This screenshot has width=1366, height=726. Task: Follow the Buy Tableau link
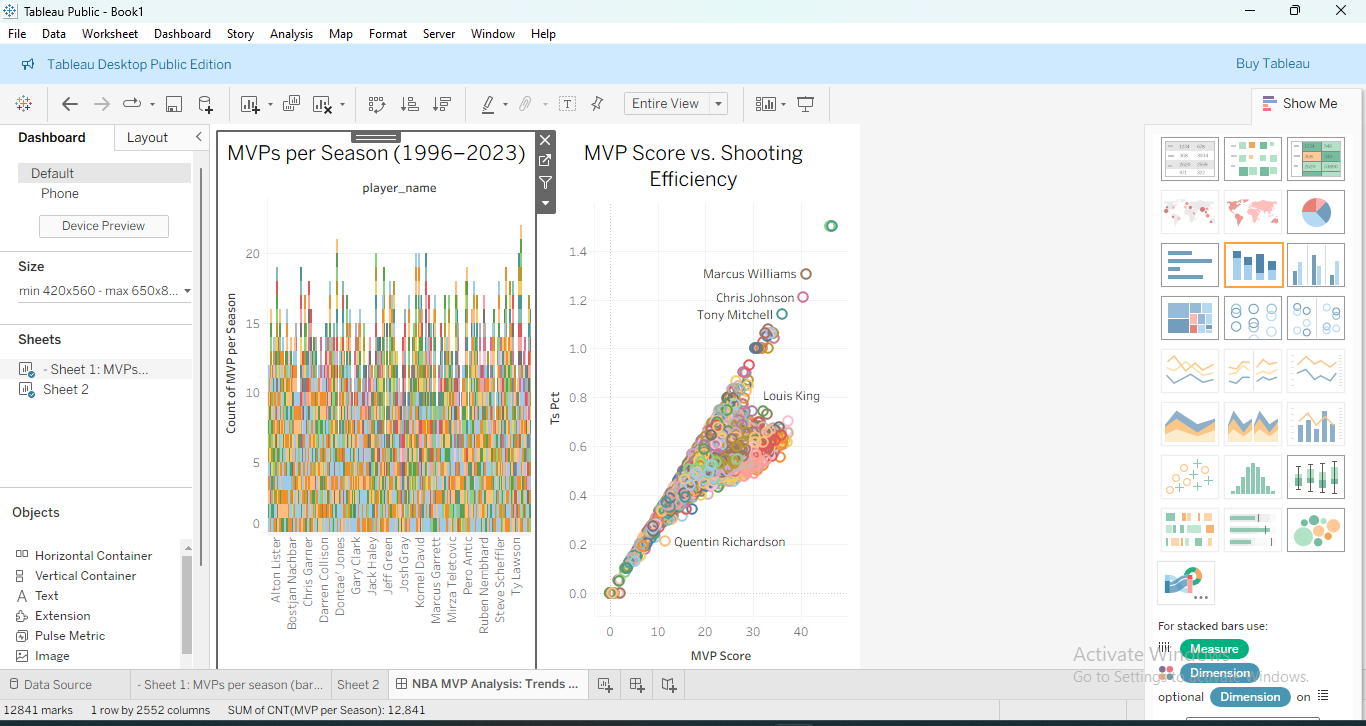[x=1272, y=64]
